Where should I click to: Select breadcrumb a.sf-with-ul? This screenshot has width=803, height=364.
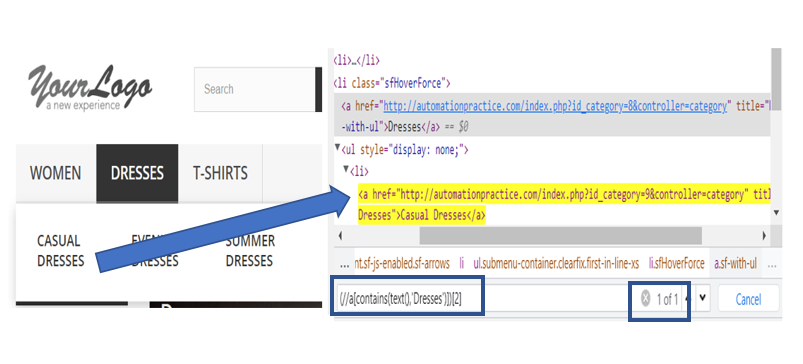pyautogui.click(x=735, y=264)
